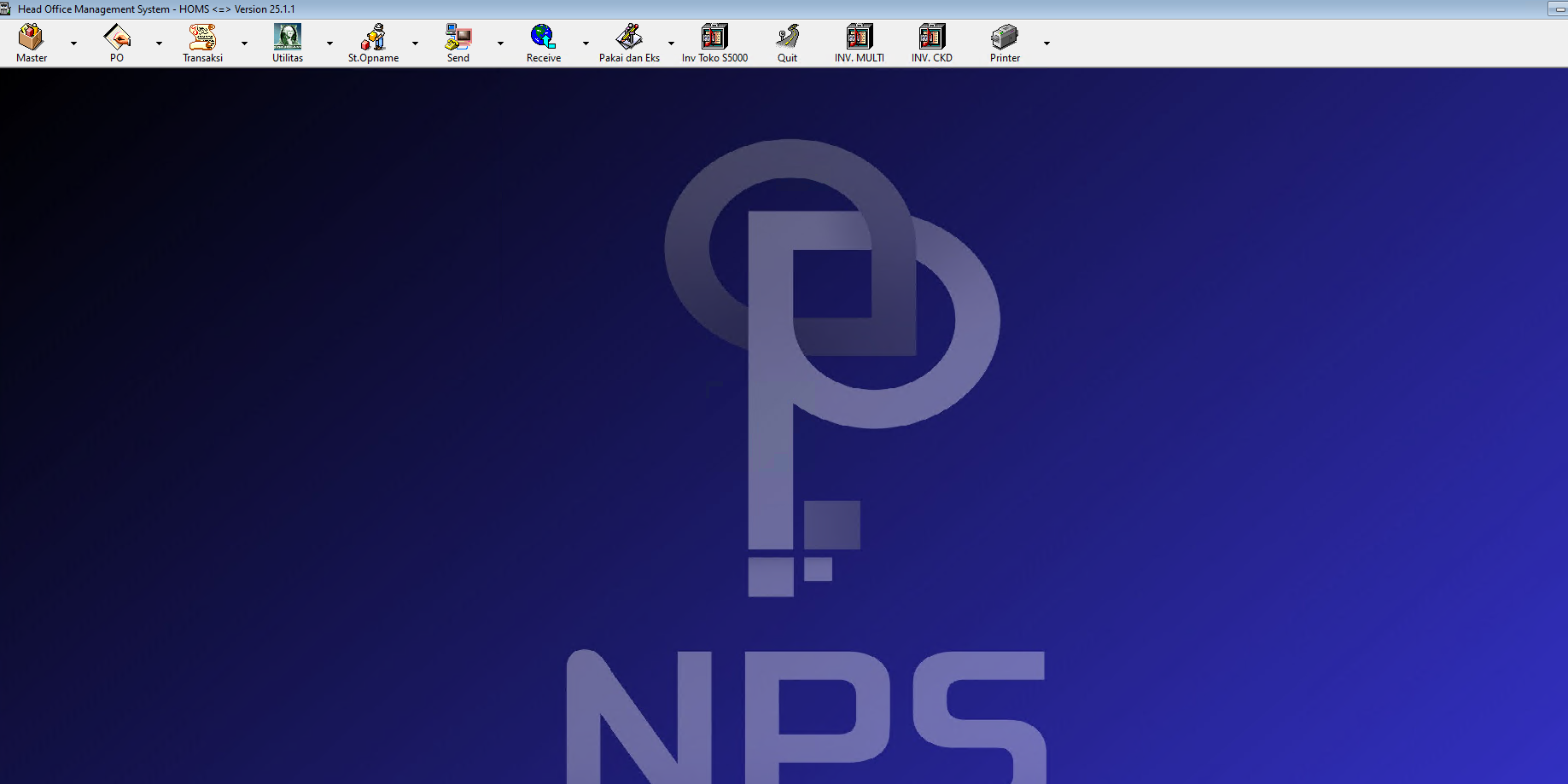The width and height of the screenshot is (1568, 784).
Task: Minimize the HOMS application window
Action: coord(1559,9)
